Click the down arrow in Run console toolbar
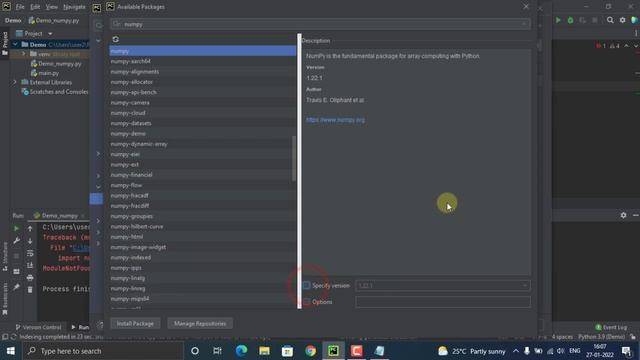The width and height of the screenshot is (640, 360). 30,241
